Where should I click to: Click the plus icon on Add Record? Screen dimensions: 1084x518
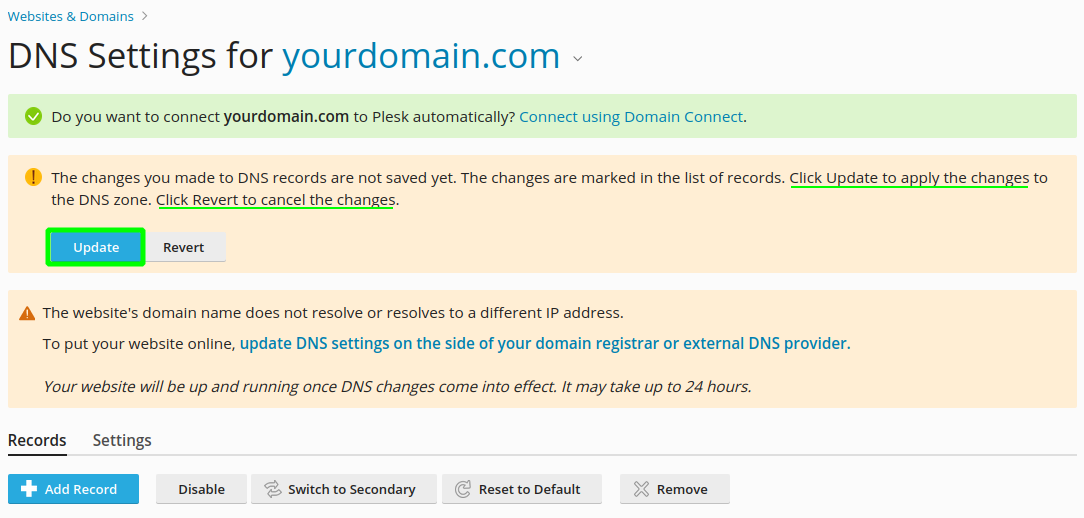click(29, 489)
